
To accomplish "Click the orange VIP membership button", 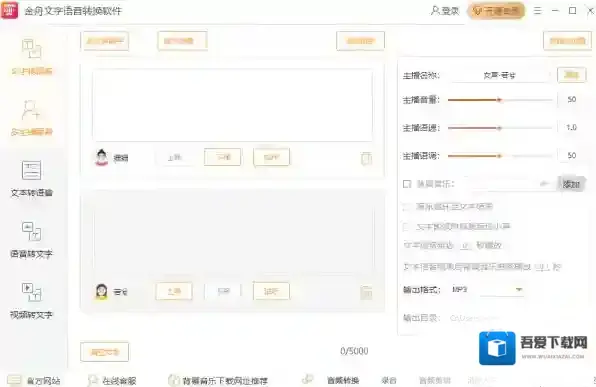I will click(497, 11).
